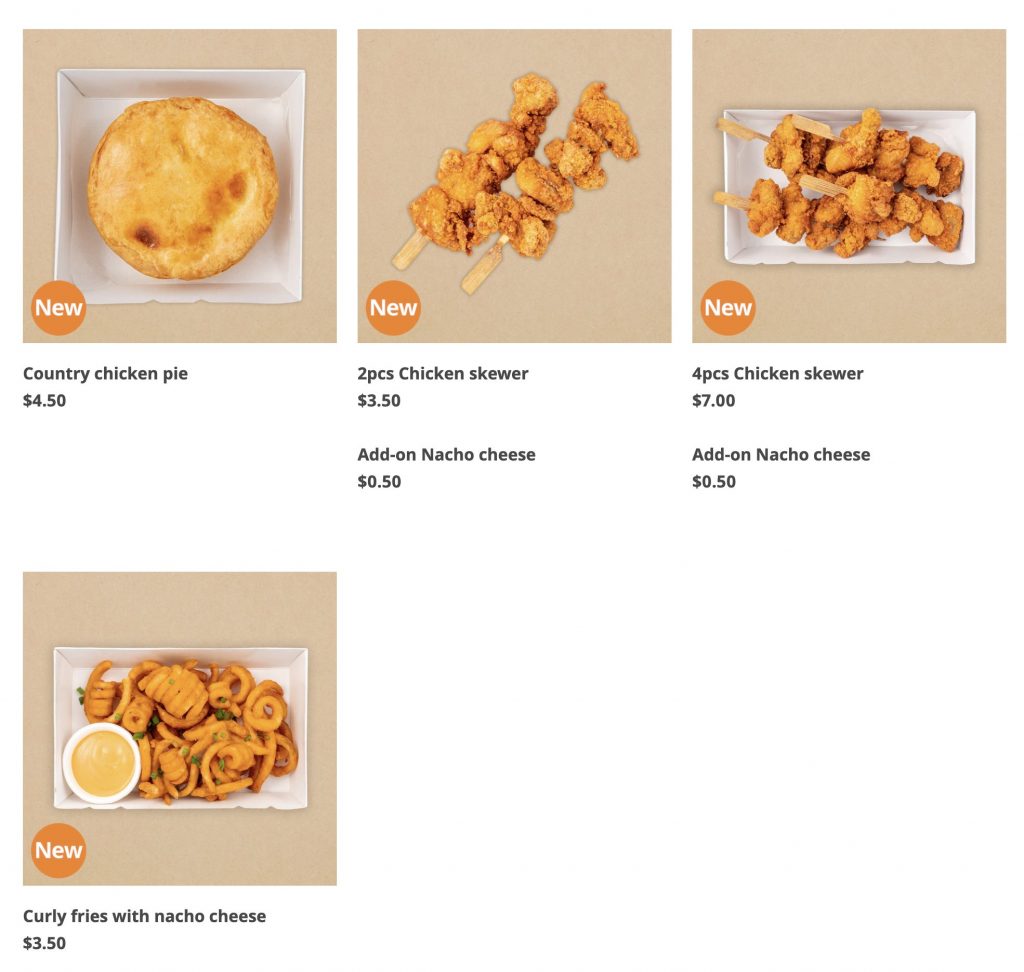Viewport: 1024px width, 972px height.
Task: Click the New badge on Country chicken pie
Action: click(59, 308)
